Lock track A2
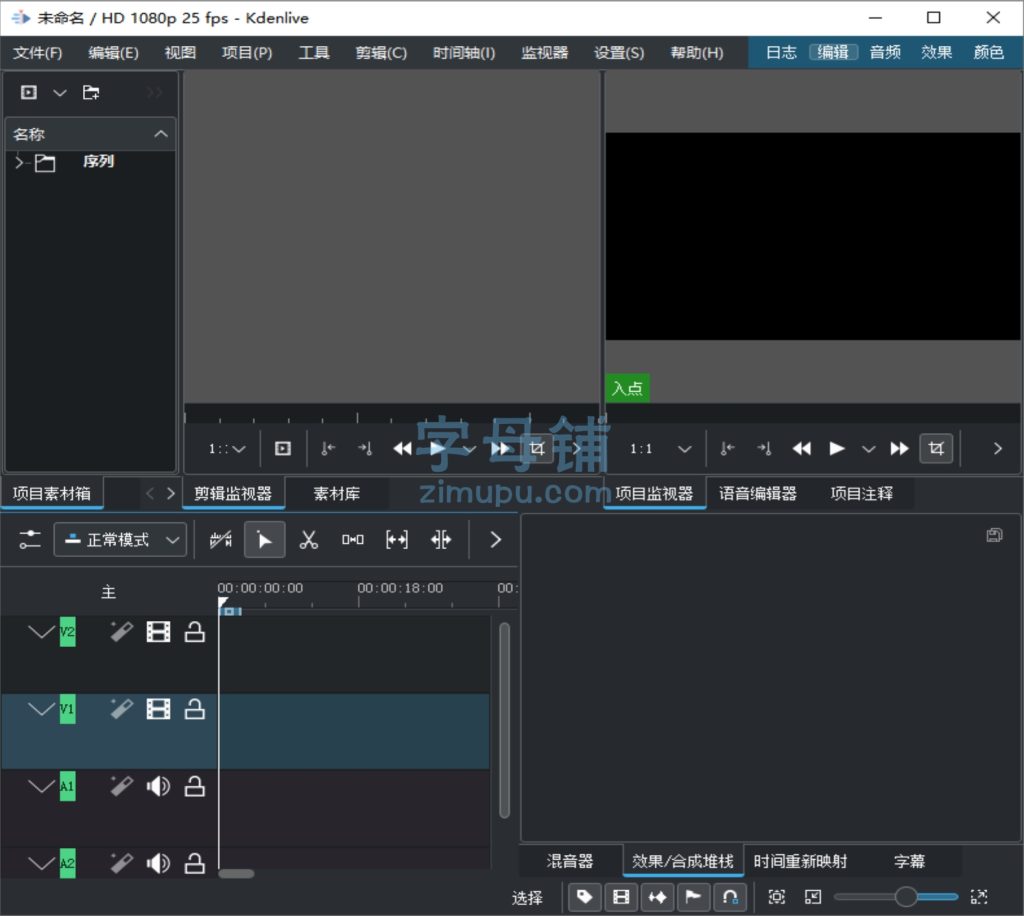This screenshot has width=1024, height=916. tap(195, 864)
